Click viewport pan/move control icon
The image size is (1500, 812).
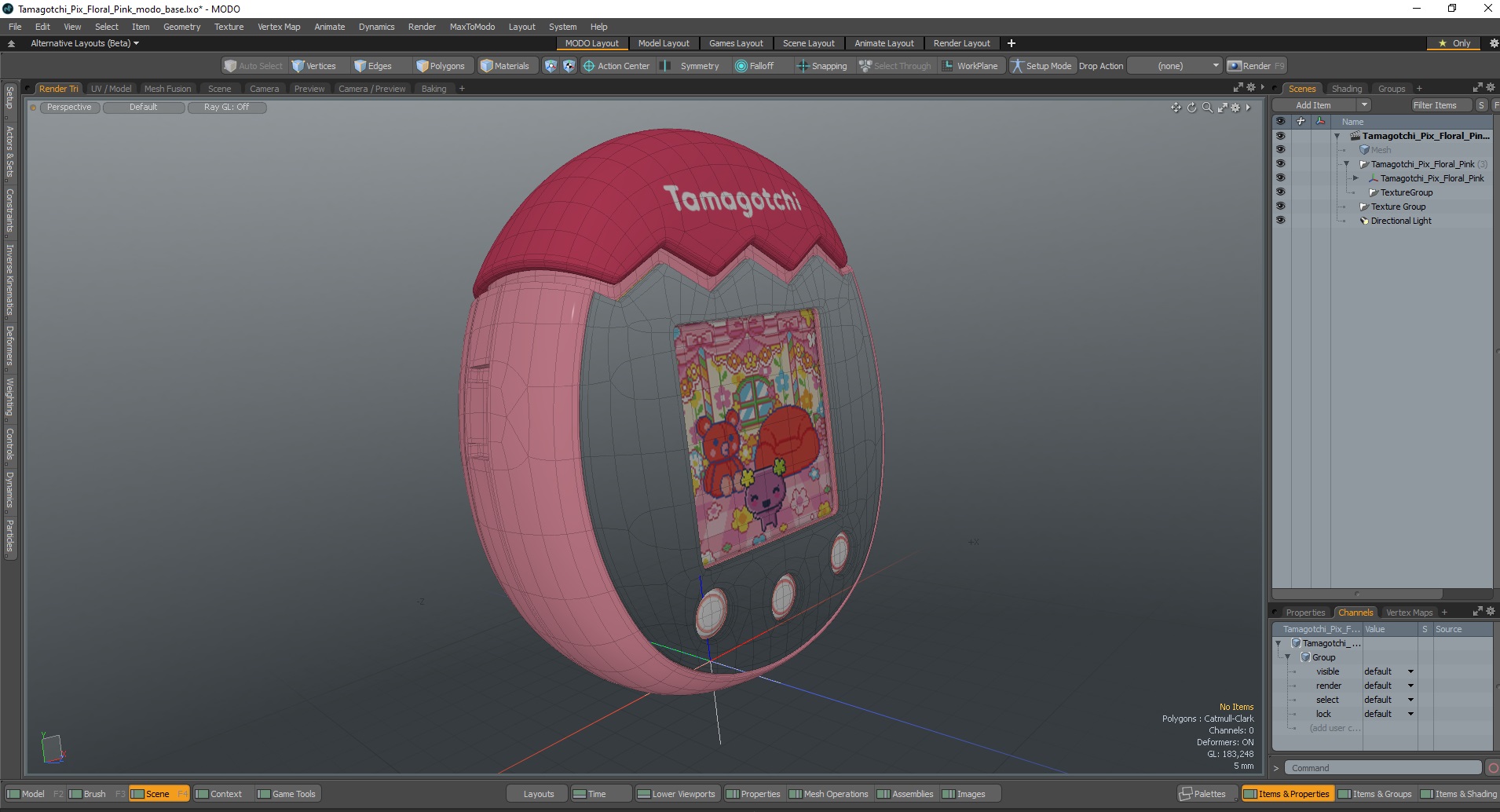(x=1176, y=108)
